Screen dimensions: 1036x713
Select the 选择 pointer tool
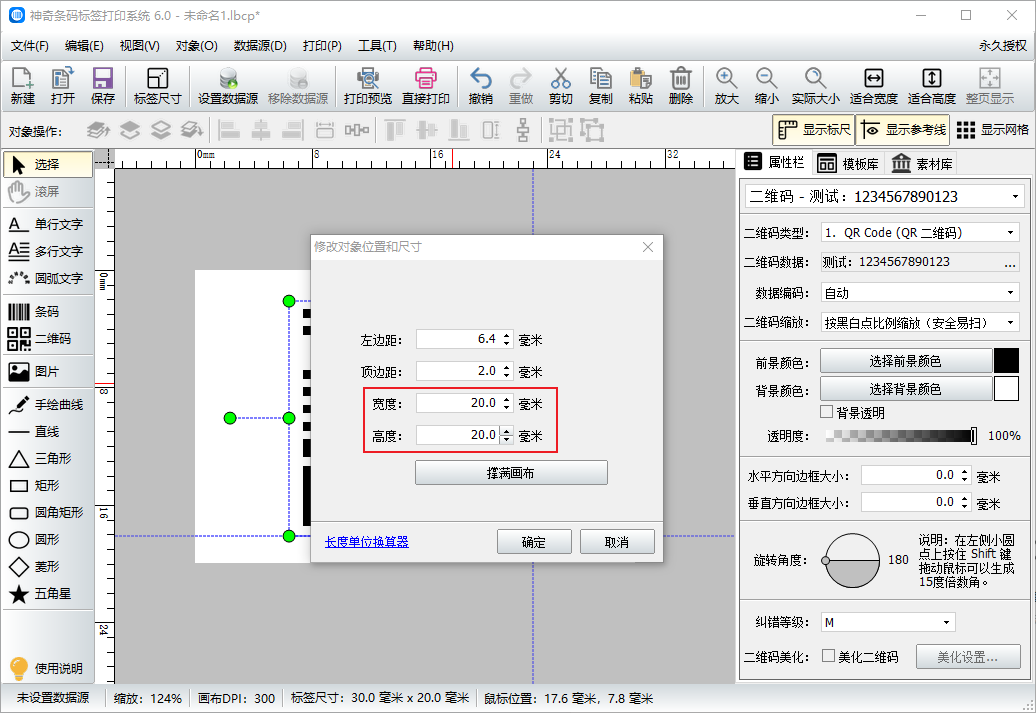point(48,165)
